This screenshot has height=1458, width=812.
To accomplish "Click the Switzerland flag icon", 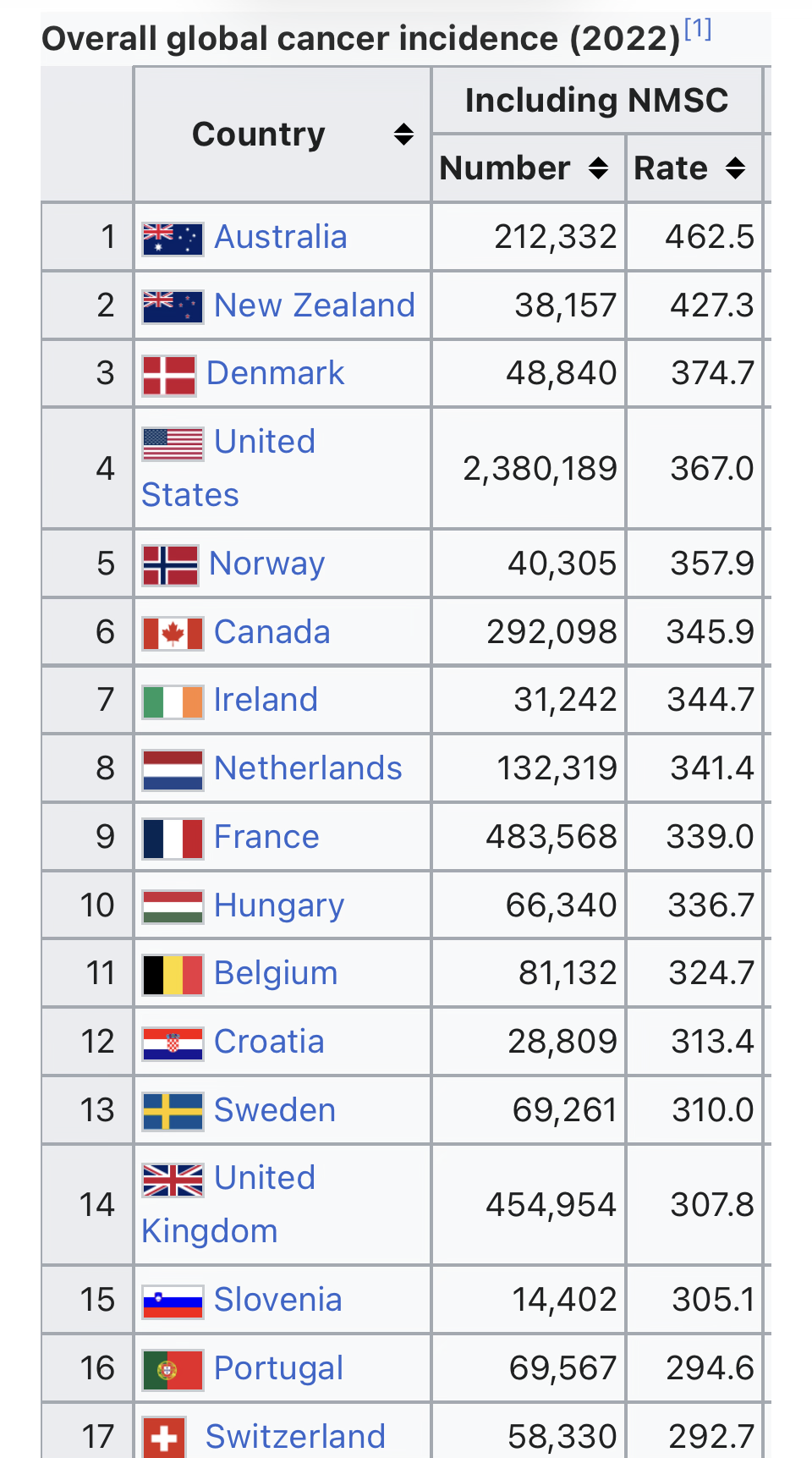I will pos(164,1438).
